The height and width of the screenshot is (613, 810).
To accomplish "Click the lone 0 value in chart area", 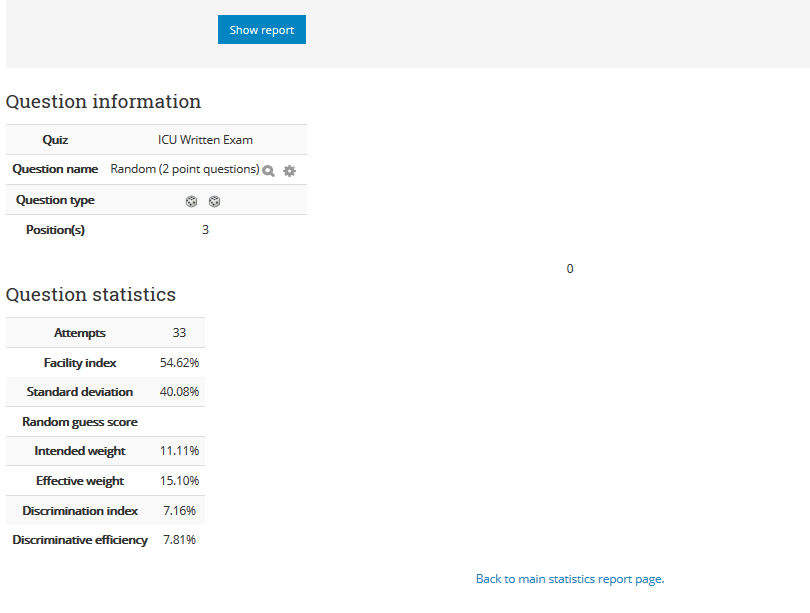I will point(570,269).
